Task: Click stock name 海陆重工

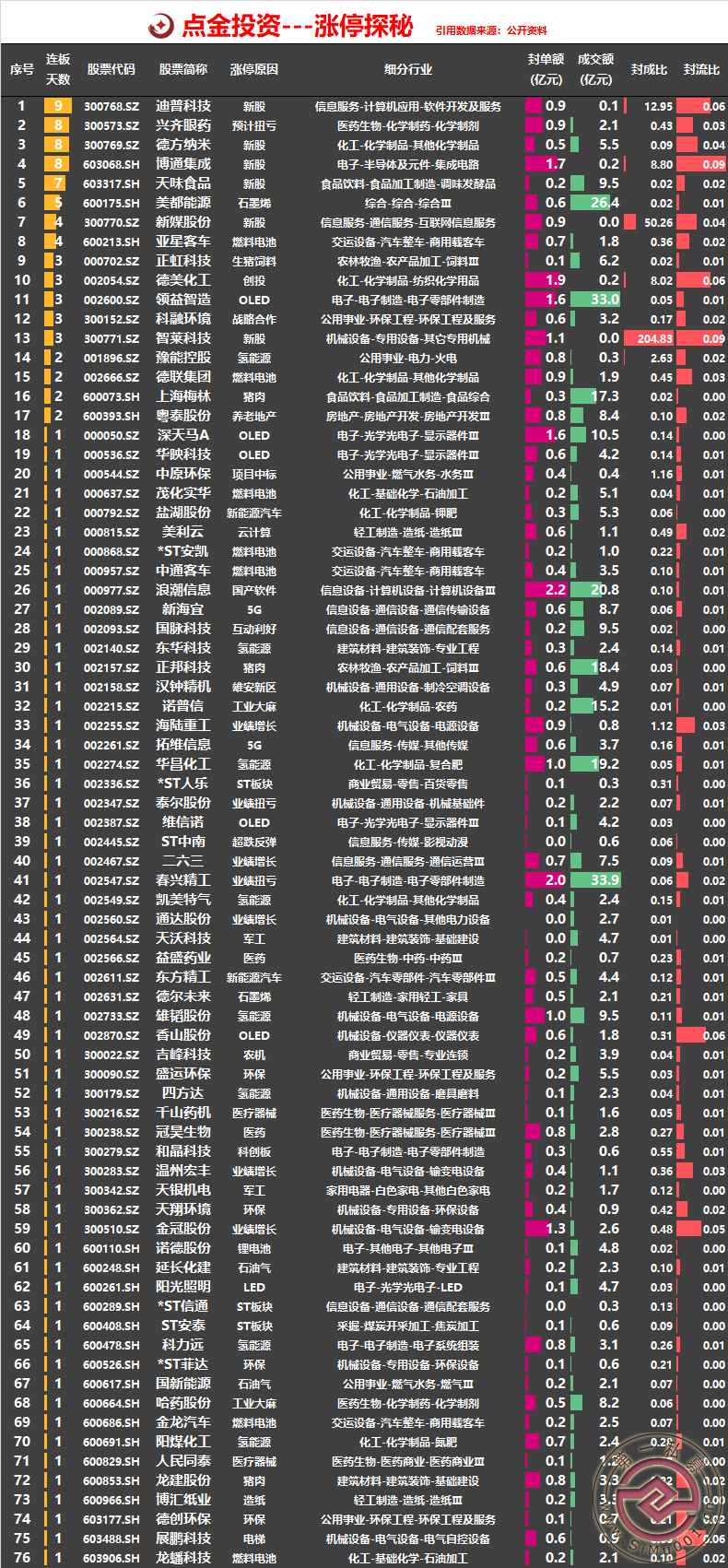Action: pos(183,725)
